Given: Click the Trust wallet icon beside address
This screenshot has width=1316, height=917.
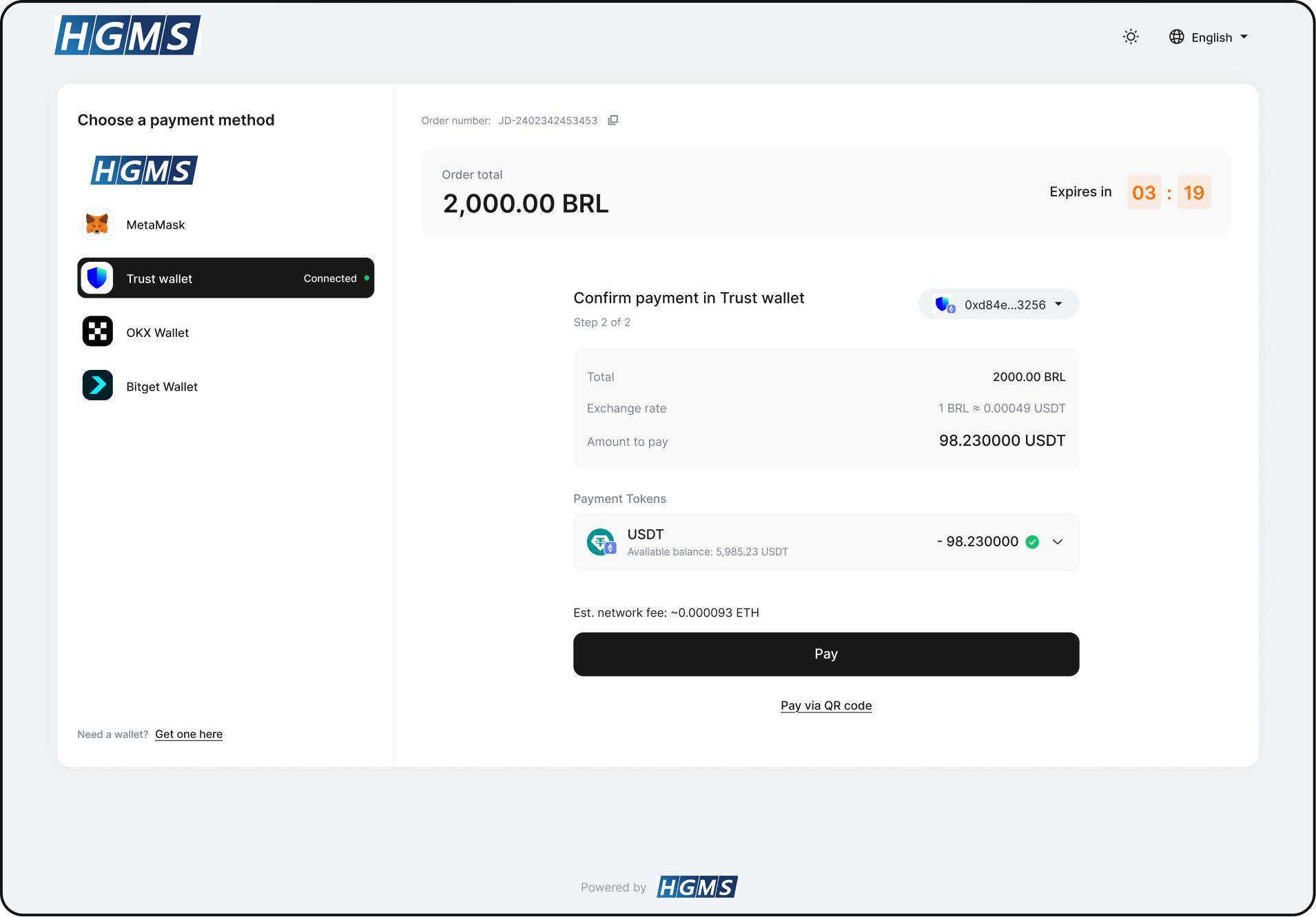Looking at the screenshot, I should pyautogui.click(x=944, y=305).
